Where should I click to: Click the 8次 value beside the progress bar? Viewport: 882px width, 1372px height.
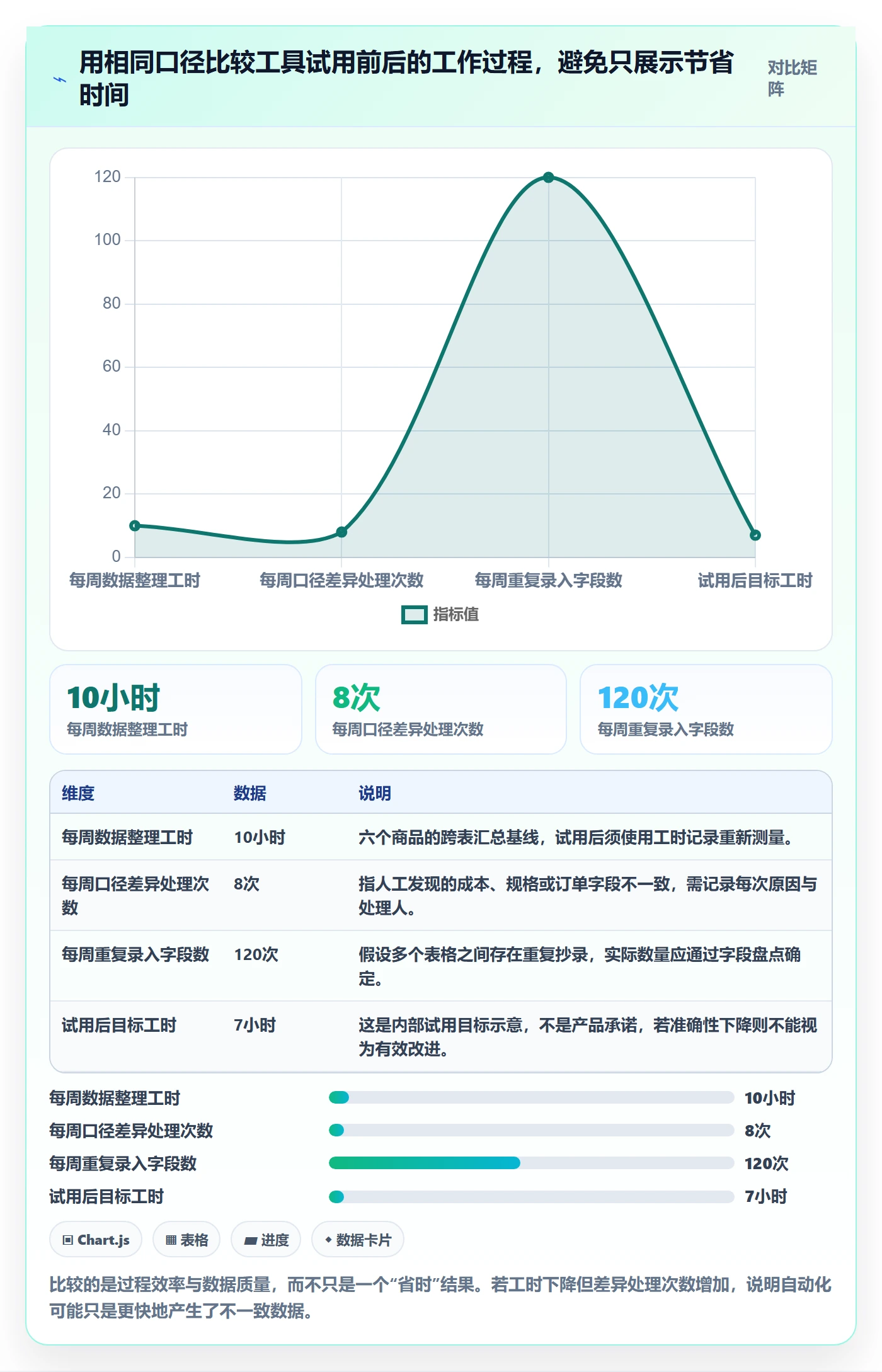(x=757, y=1130)
